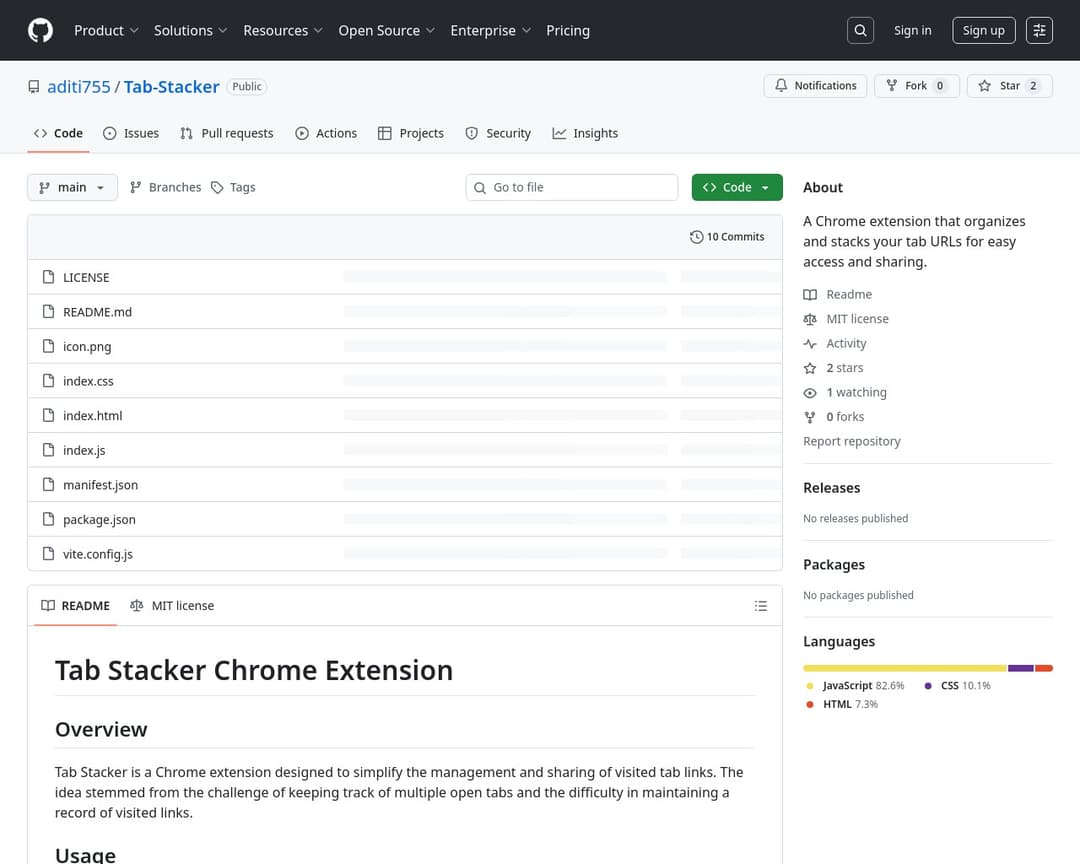Click the index.html file icon

[49, 415]
